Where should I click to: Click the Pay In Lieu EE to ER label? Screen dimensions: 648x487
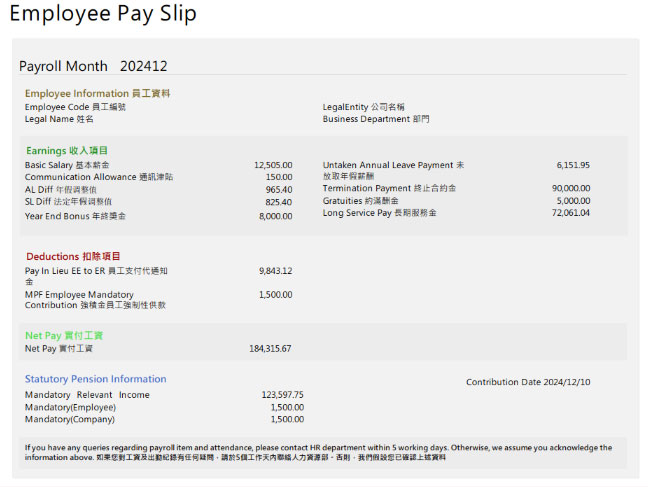tap(96, 276)
